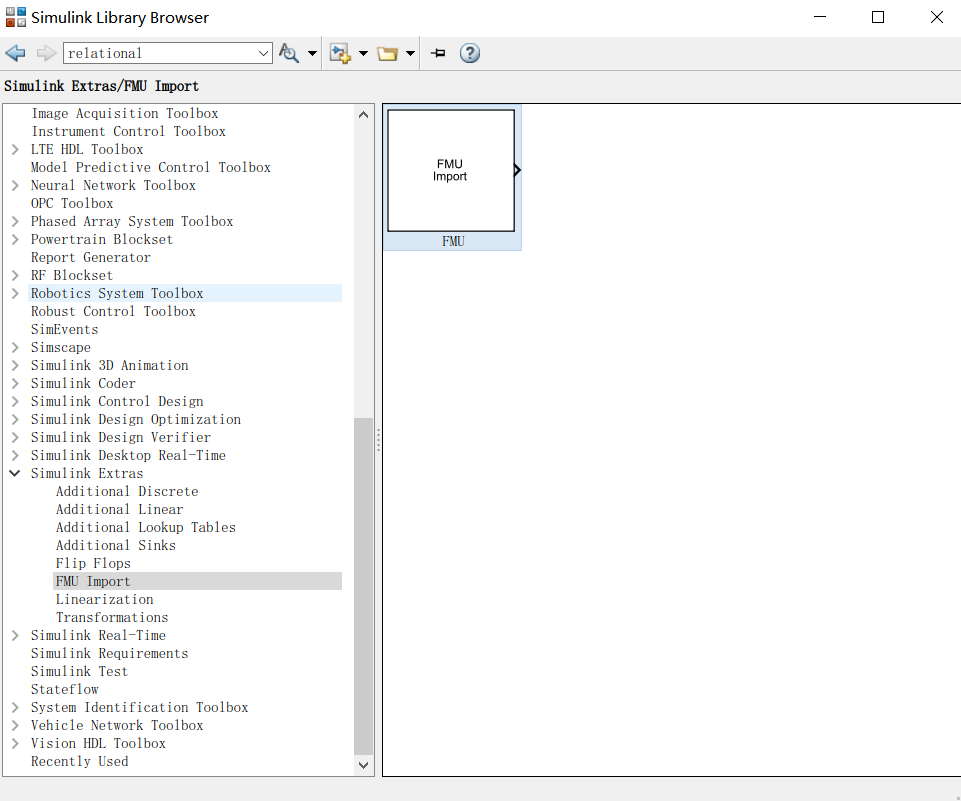961x801 pixels.
Task: Open Recently Used in tree
Action: tap(80, 762)
